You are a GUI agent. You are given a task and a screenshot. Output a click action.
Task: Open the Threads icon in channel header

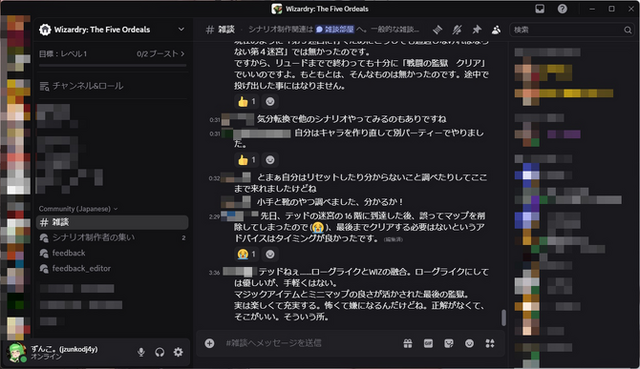click(438, 29)
